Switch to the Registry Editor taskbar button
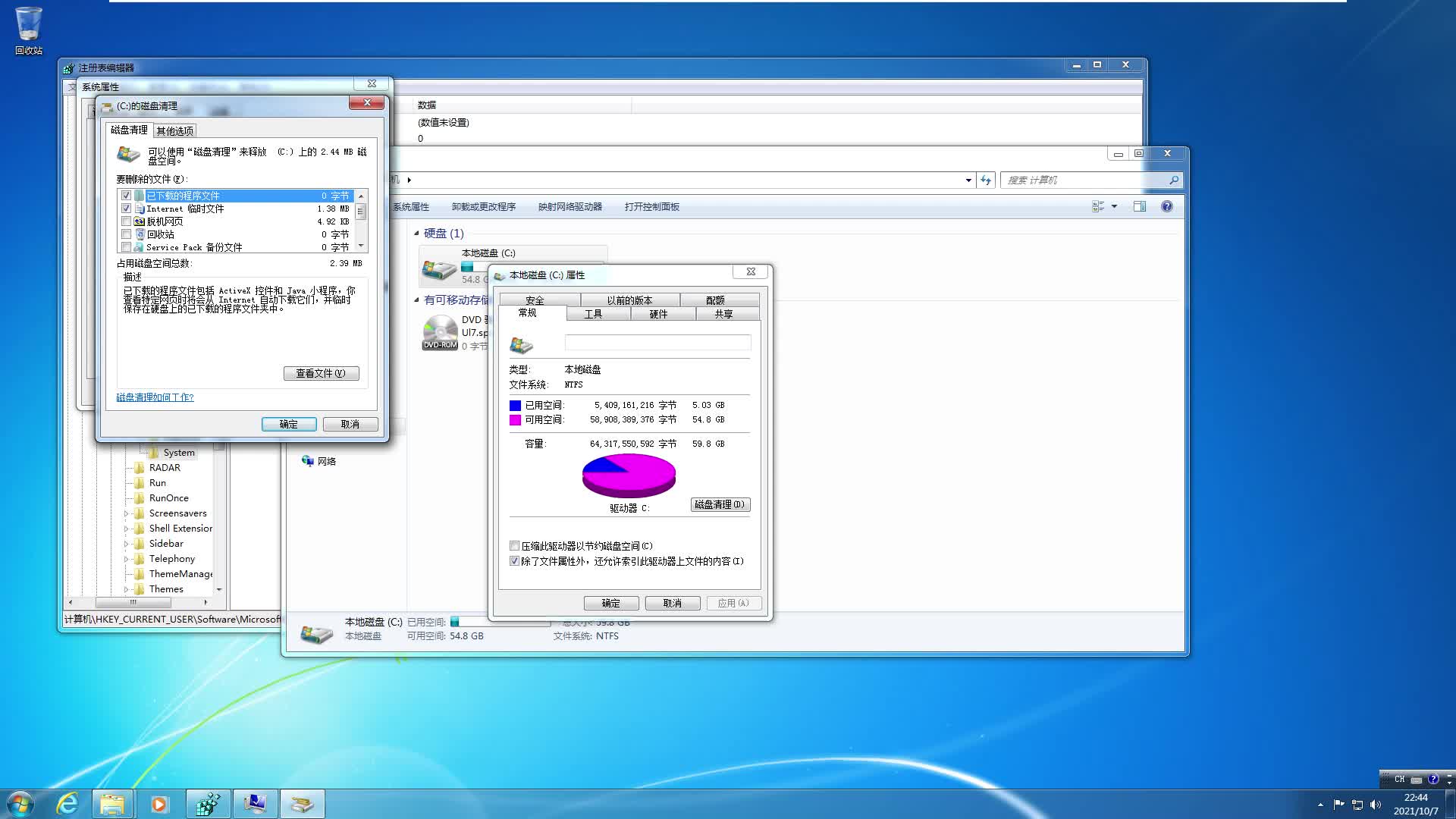The width and height of the screenshot is (1456, 819). 208,804
